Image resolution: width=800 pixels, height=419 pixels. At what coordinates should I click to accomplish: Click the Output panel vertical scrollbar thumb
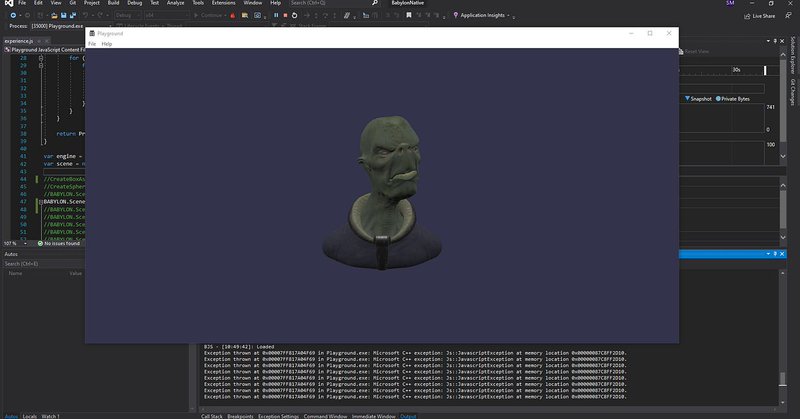[x=783, y=378]
